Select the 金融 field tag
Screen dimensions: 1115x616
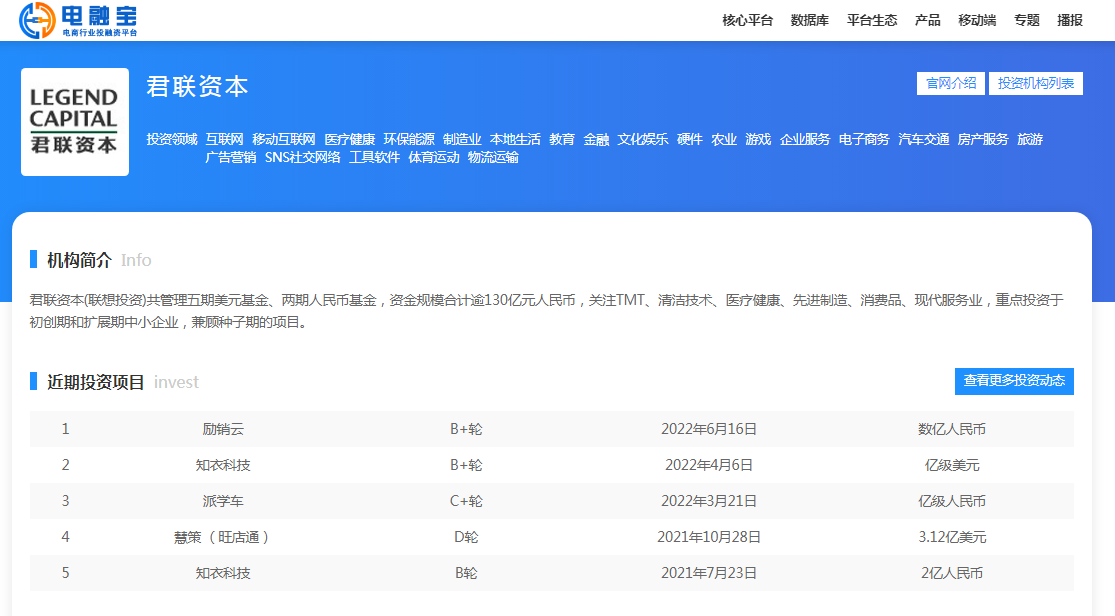pos(597,139)
